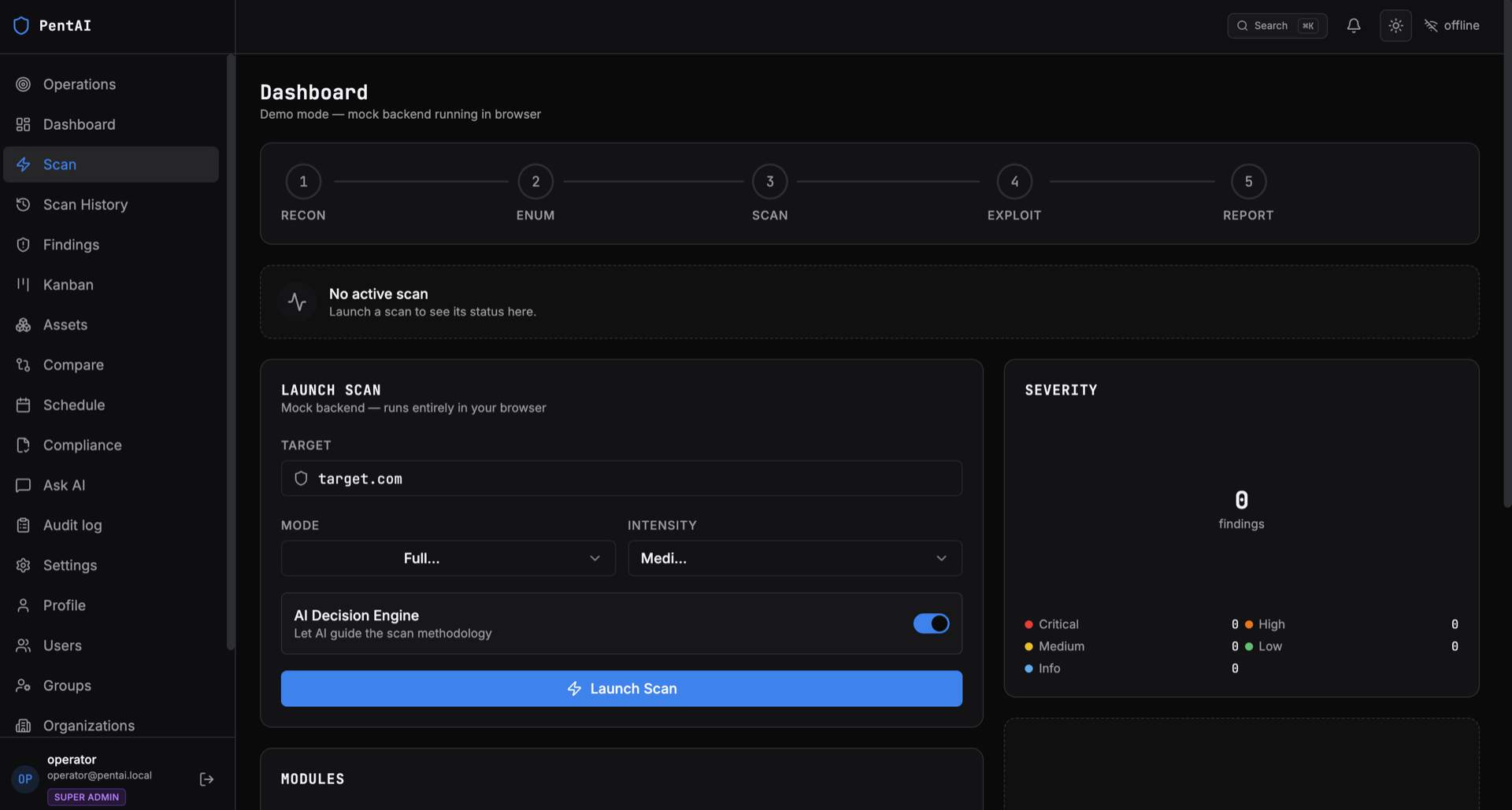Open the Mode dropdown showing Full
The image size is (1512, 810).
pyautogui.click(x=448, y=558)
